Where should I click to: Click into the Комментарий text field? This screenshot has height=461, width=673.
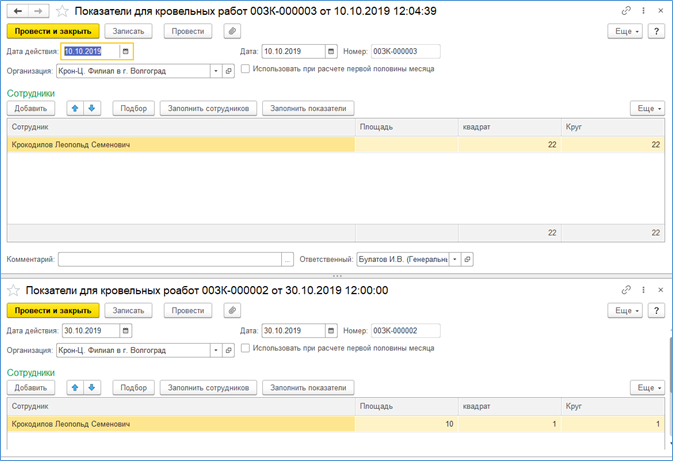170,258
